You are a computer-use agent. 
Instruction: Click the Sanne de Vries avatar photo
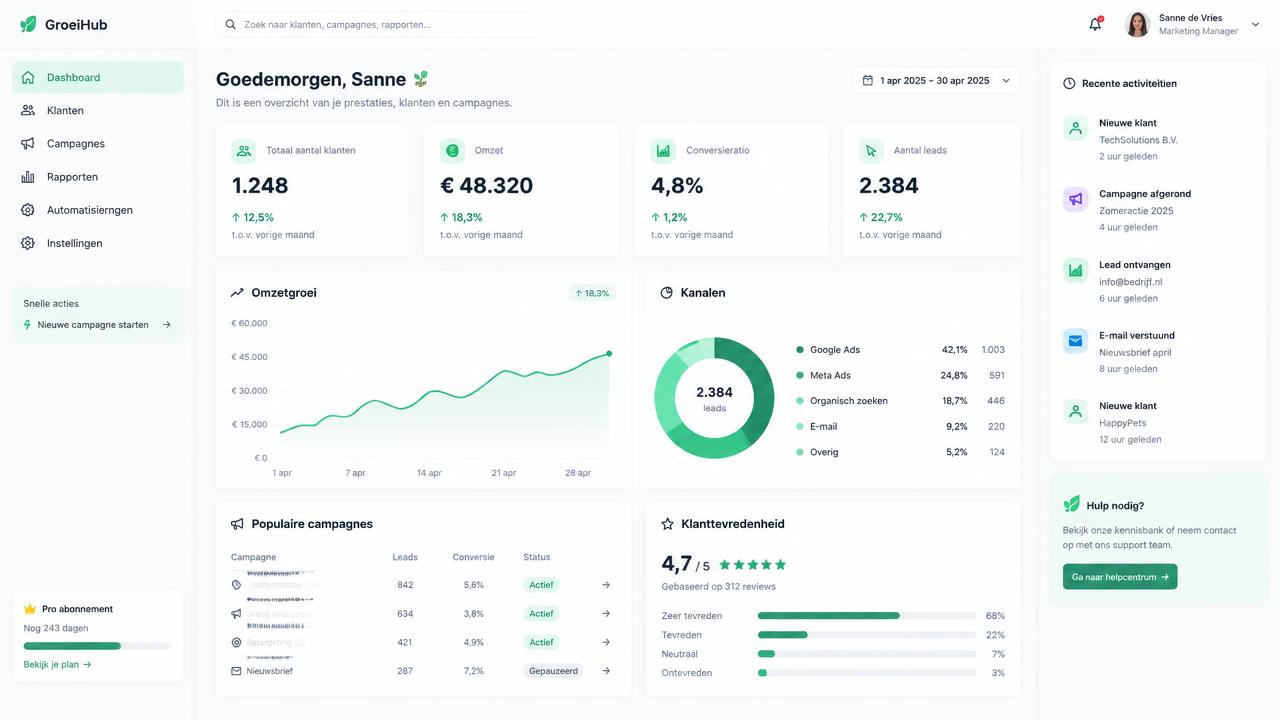[1137, 25]
